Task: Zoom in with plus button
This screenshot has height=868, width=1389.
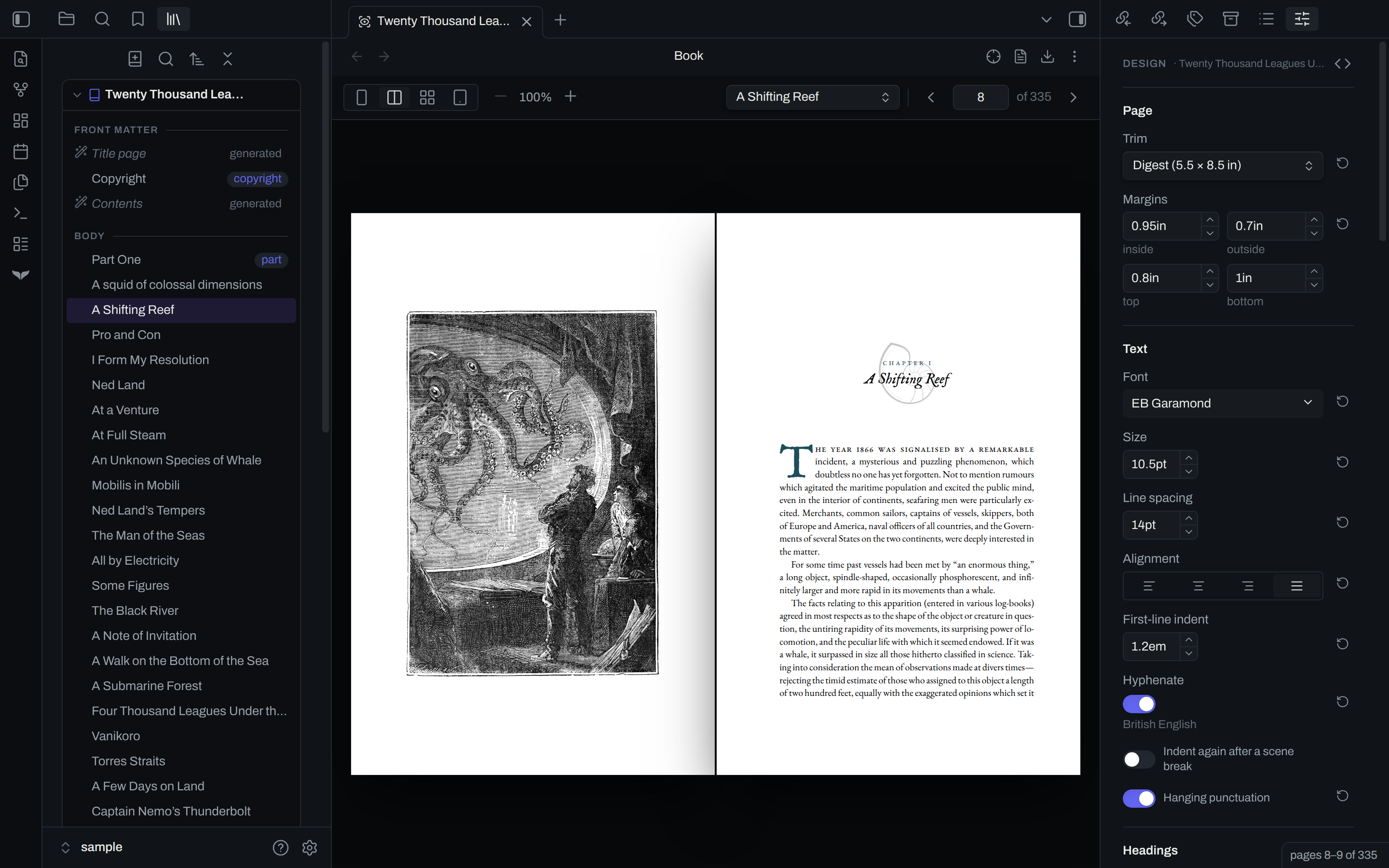Action: [570, 96]
